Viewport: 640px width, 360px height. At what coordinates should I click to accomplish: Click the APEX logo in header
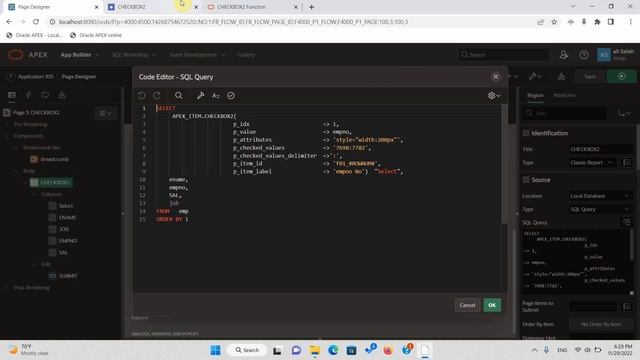tap(28, 55)
